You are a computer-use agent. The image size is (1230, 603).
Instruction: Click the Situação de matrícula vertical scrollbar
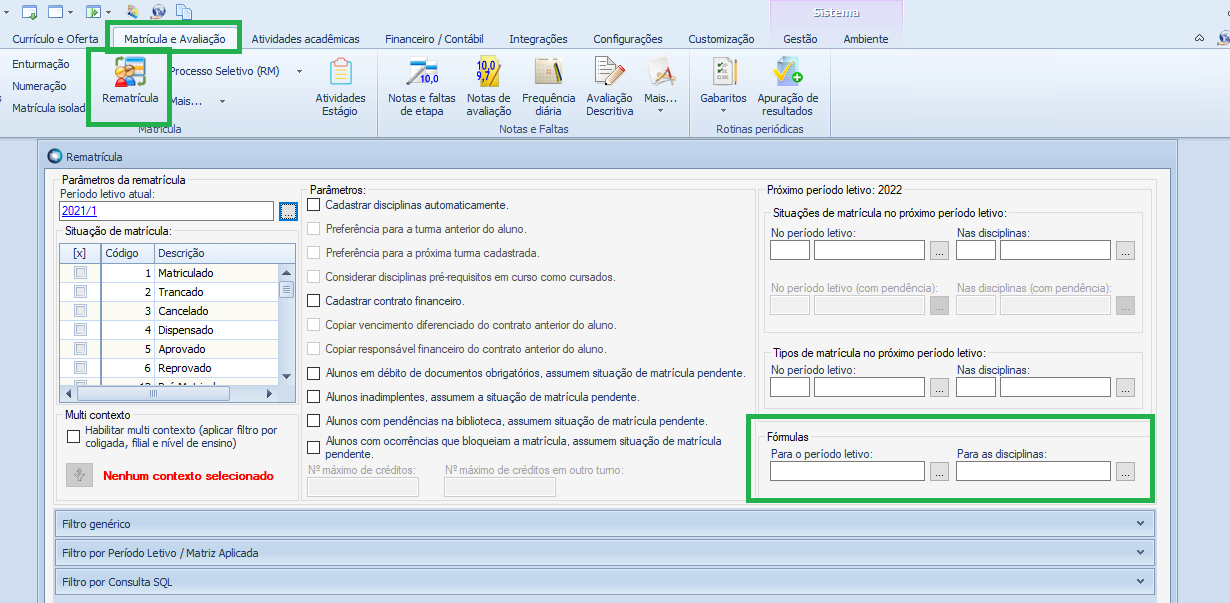coord(286,324)
